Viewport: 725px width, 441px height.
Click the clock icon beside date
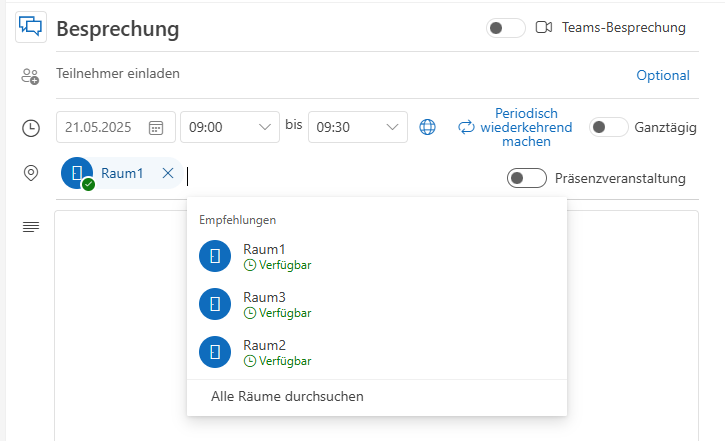[x=31, y=128]
